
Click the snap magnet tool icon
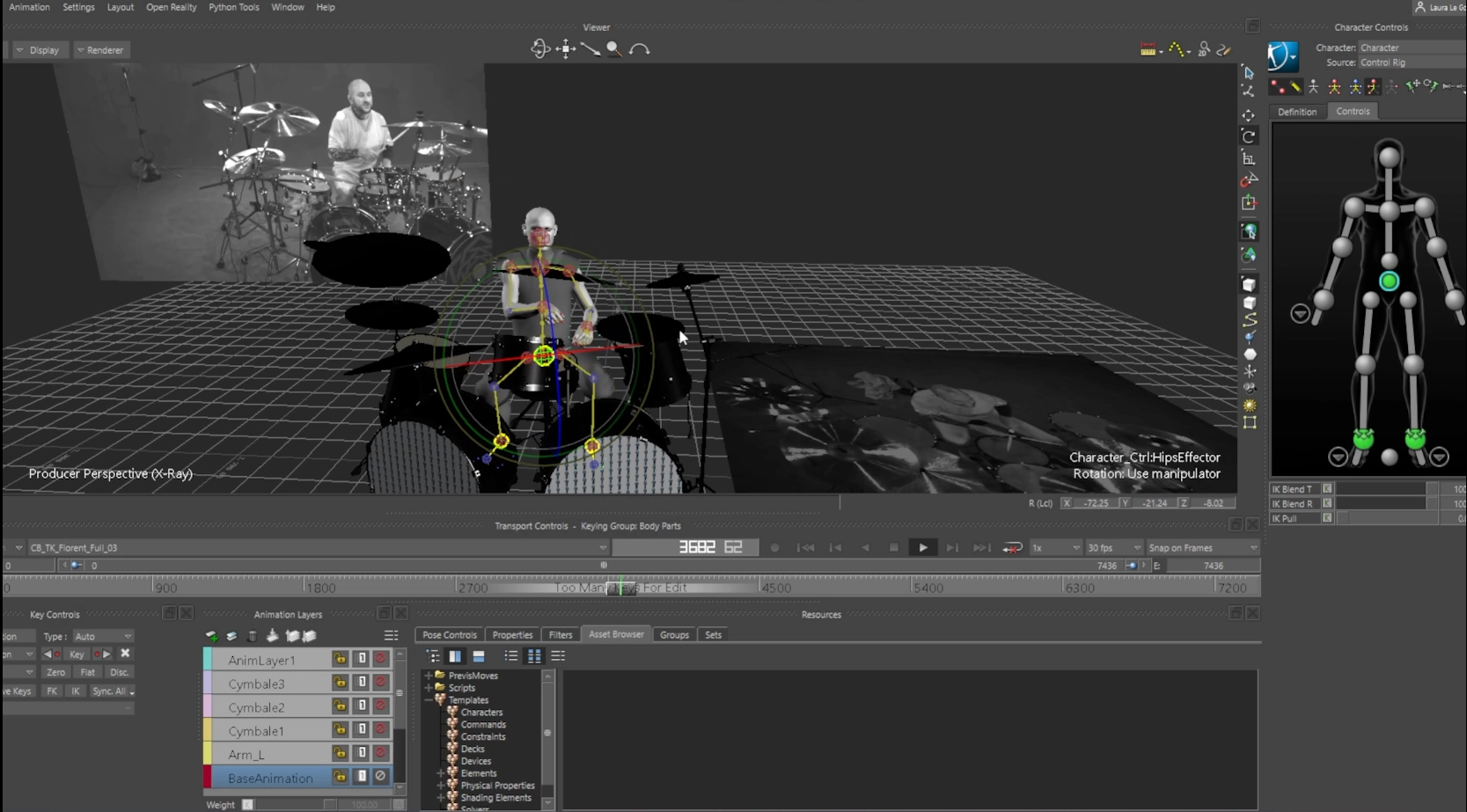pos(1249,180)
